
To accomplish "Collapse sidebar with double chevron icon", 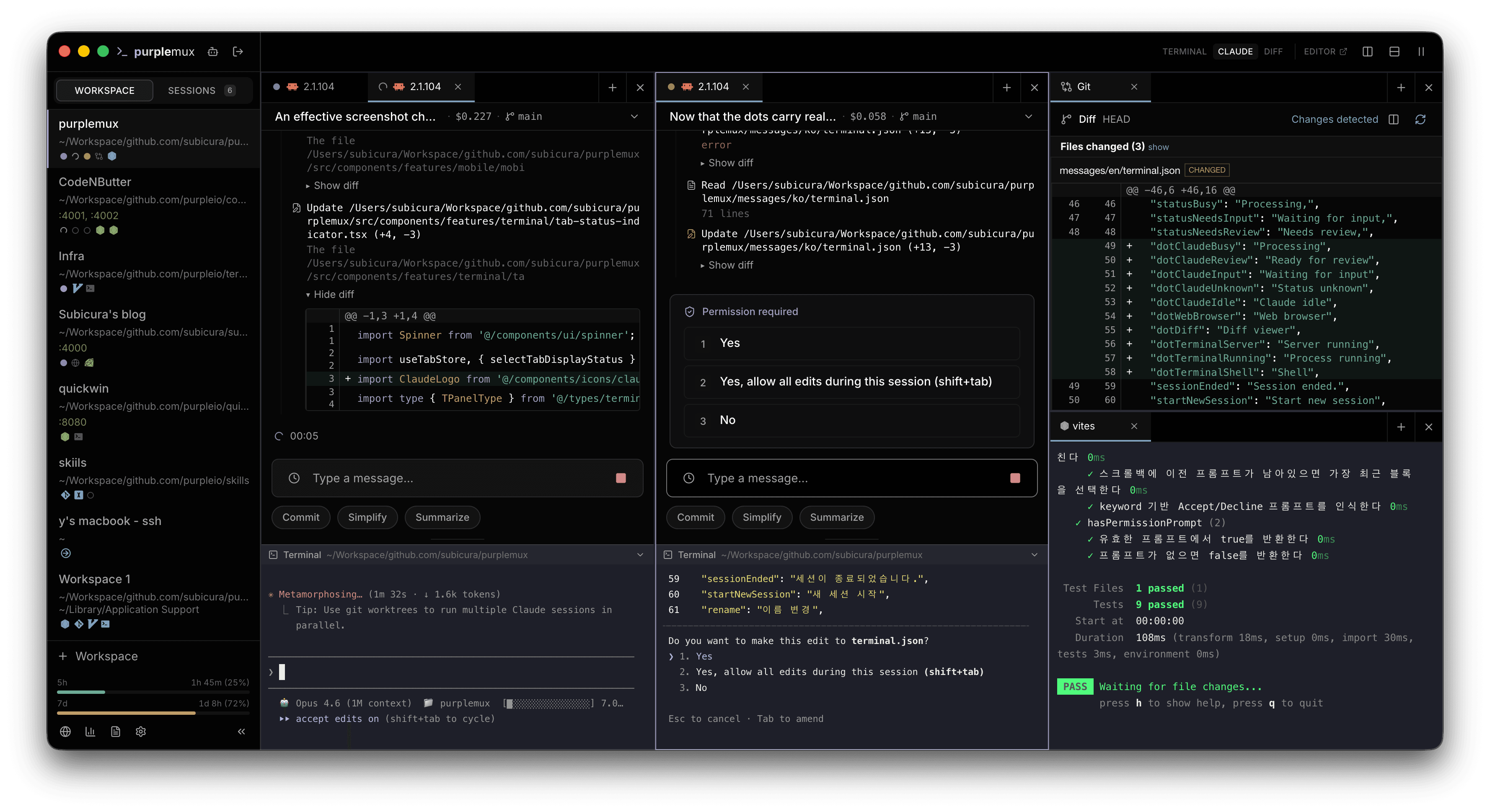I will (x=241, y=732).
